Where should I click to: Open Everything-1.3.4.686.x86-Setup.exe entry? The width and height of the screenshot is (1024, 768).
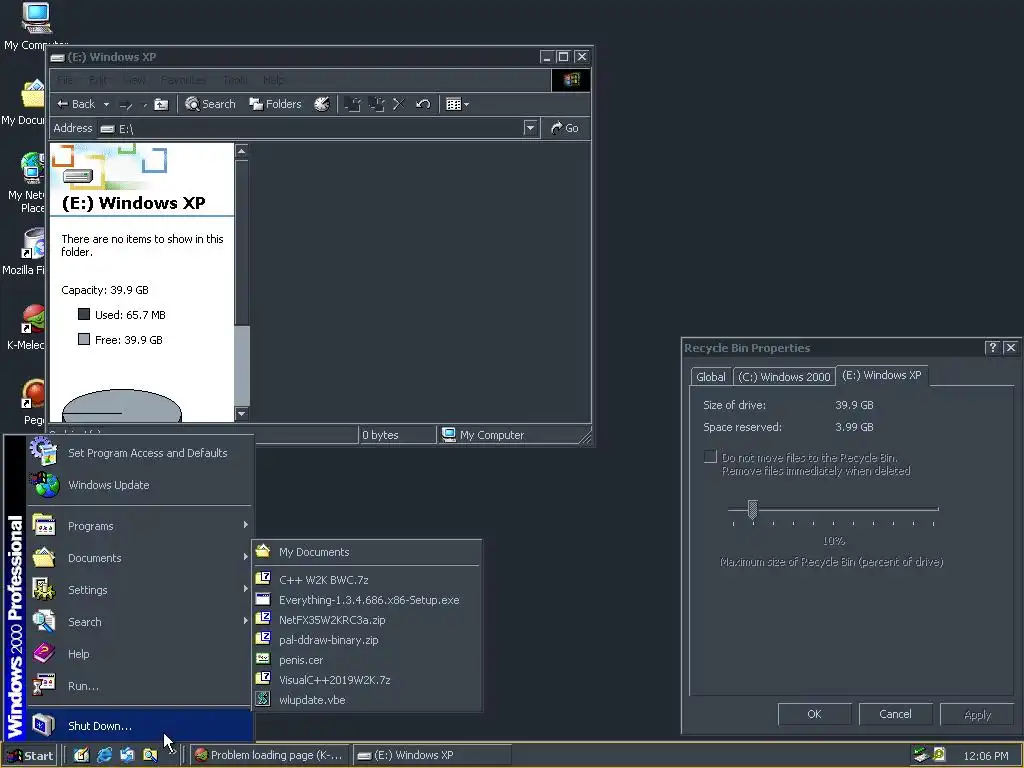coord(367,600)
